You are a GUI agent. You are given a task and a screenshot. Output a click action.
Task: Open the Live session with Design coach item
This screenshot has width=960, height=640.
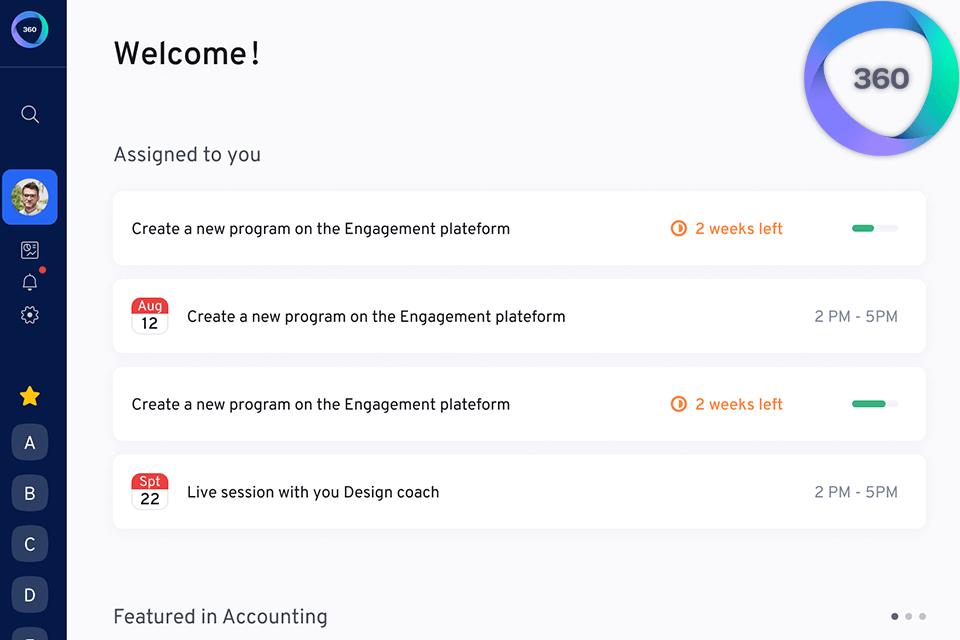point(313,492)
